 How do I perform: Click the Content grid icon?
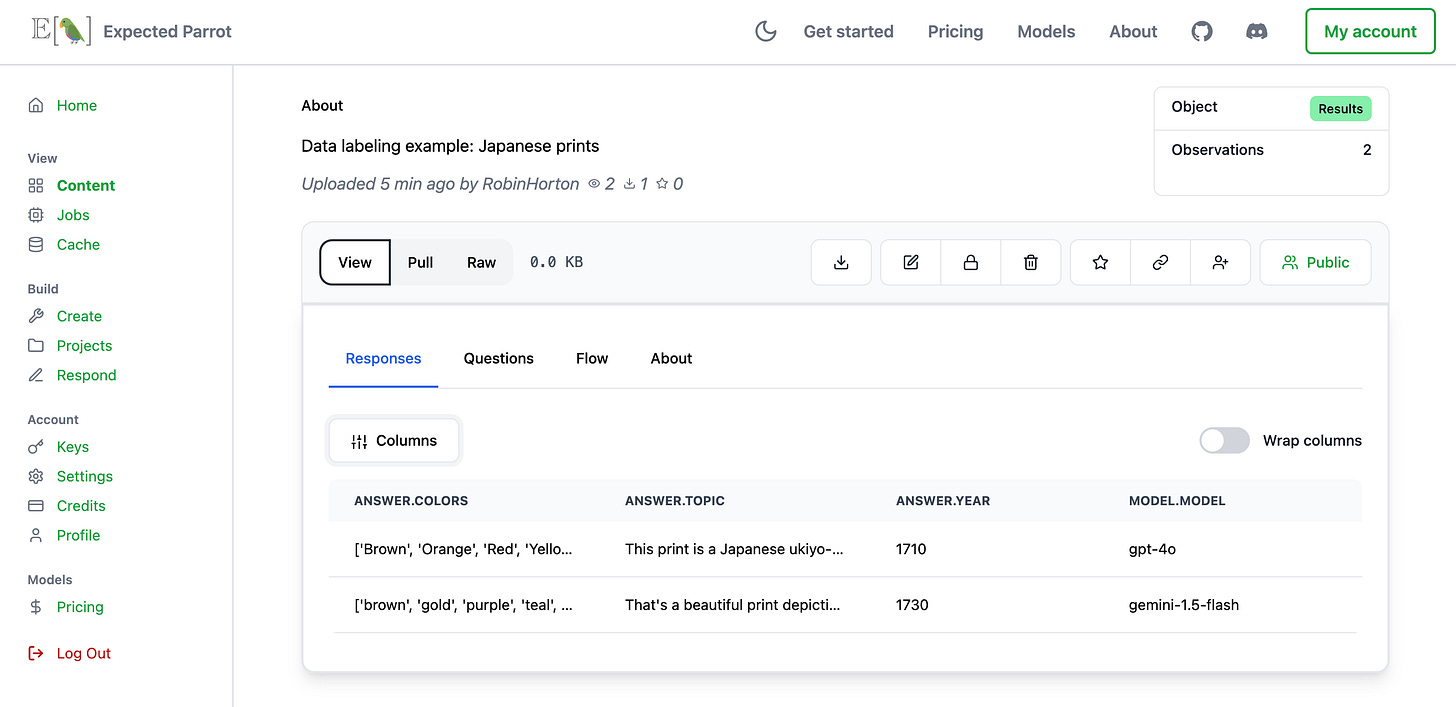tap(36, 185)
